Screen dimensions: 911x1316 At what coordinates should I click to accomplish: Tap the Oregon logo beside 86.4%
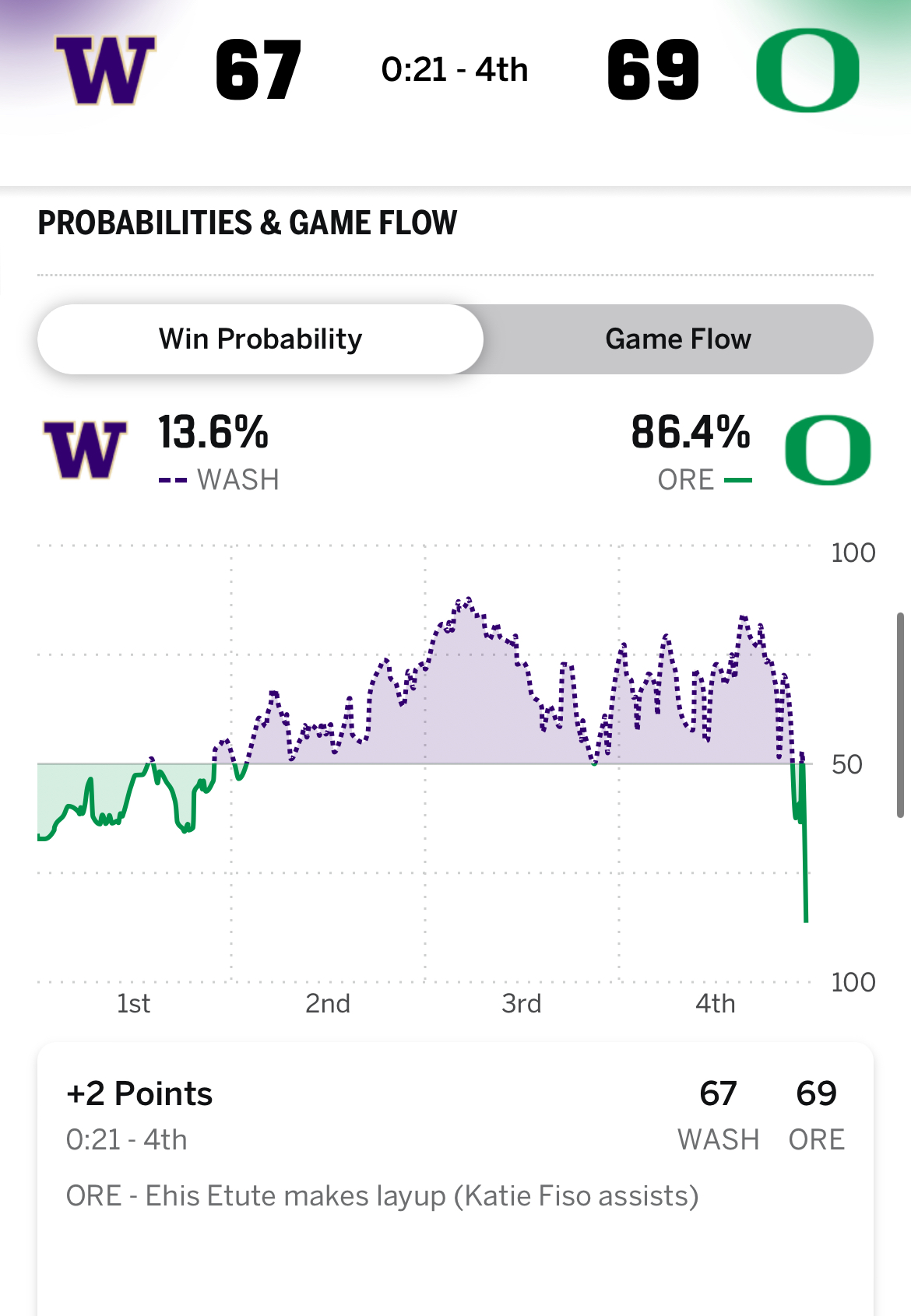pos(828,451)
